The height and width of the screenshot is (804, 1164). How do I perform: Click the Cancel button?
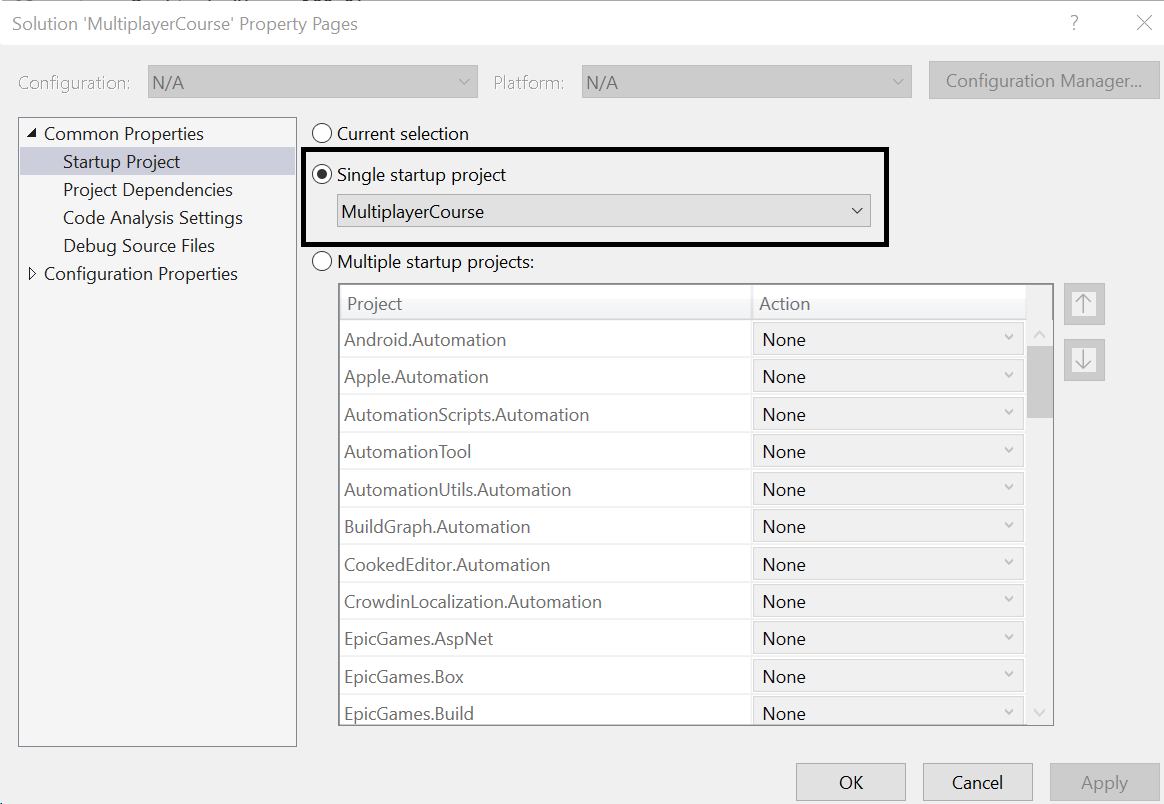point(977,782)
